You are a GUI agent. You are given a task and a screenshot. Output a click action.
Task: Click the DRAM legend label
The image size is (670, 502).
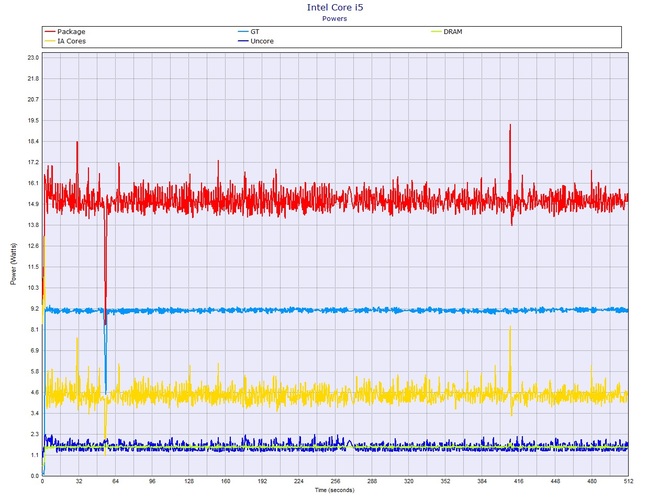pyautogui.click(x=453, y=32)
